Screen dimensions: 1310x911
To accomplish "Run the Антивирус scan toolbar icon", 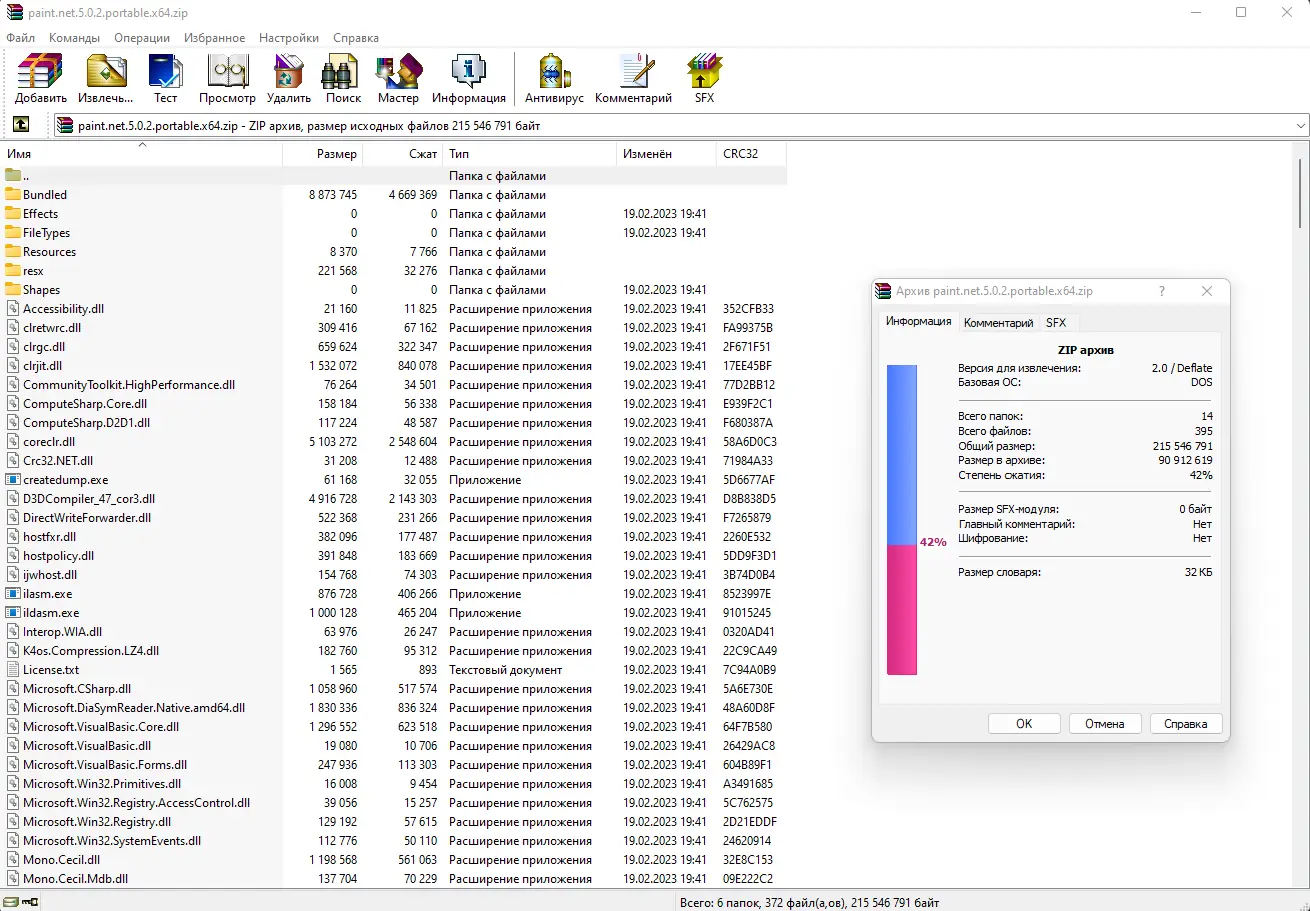I will (554, 72).
